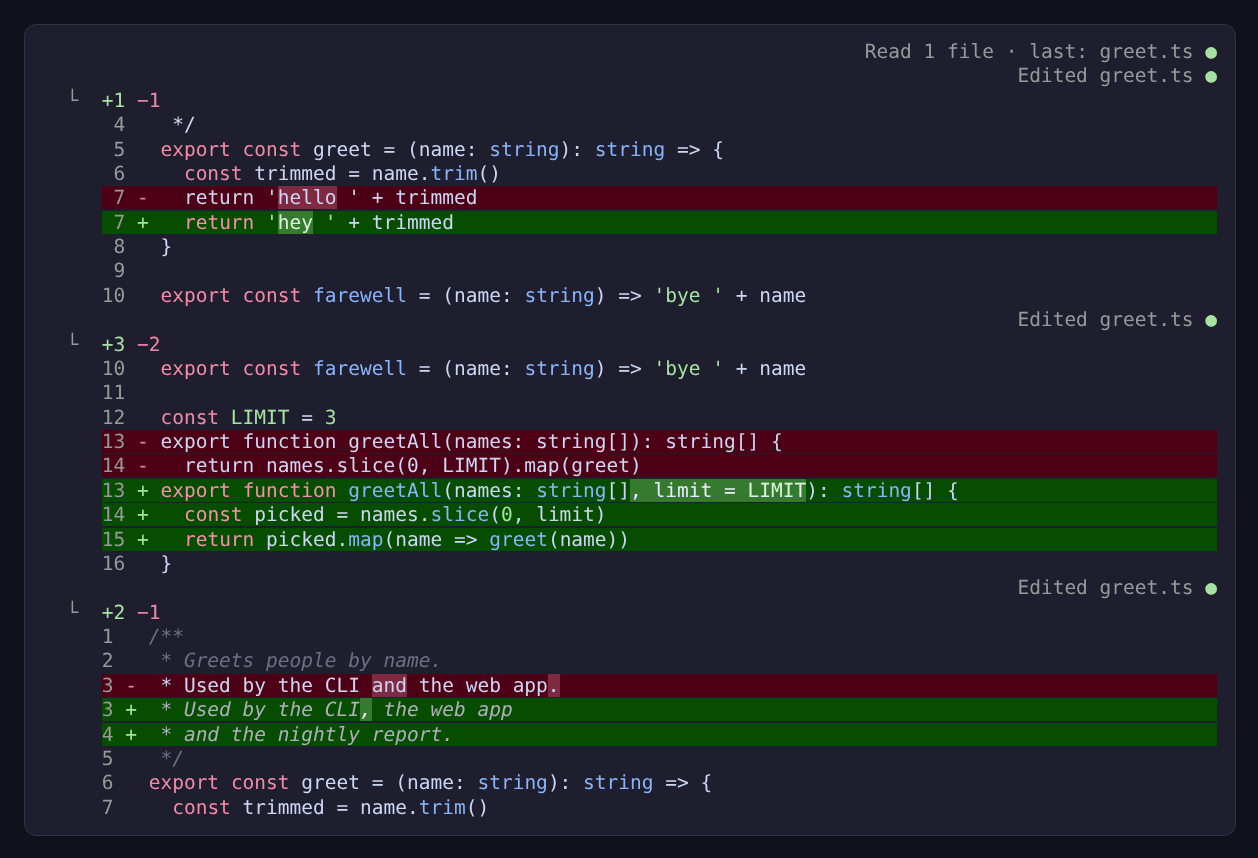Click the highlighted word "hello"
This screenshot has width=1258, height=858.
click(307, 198)
